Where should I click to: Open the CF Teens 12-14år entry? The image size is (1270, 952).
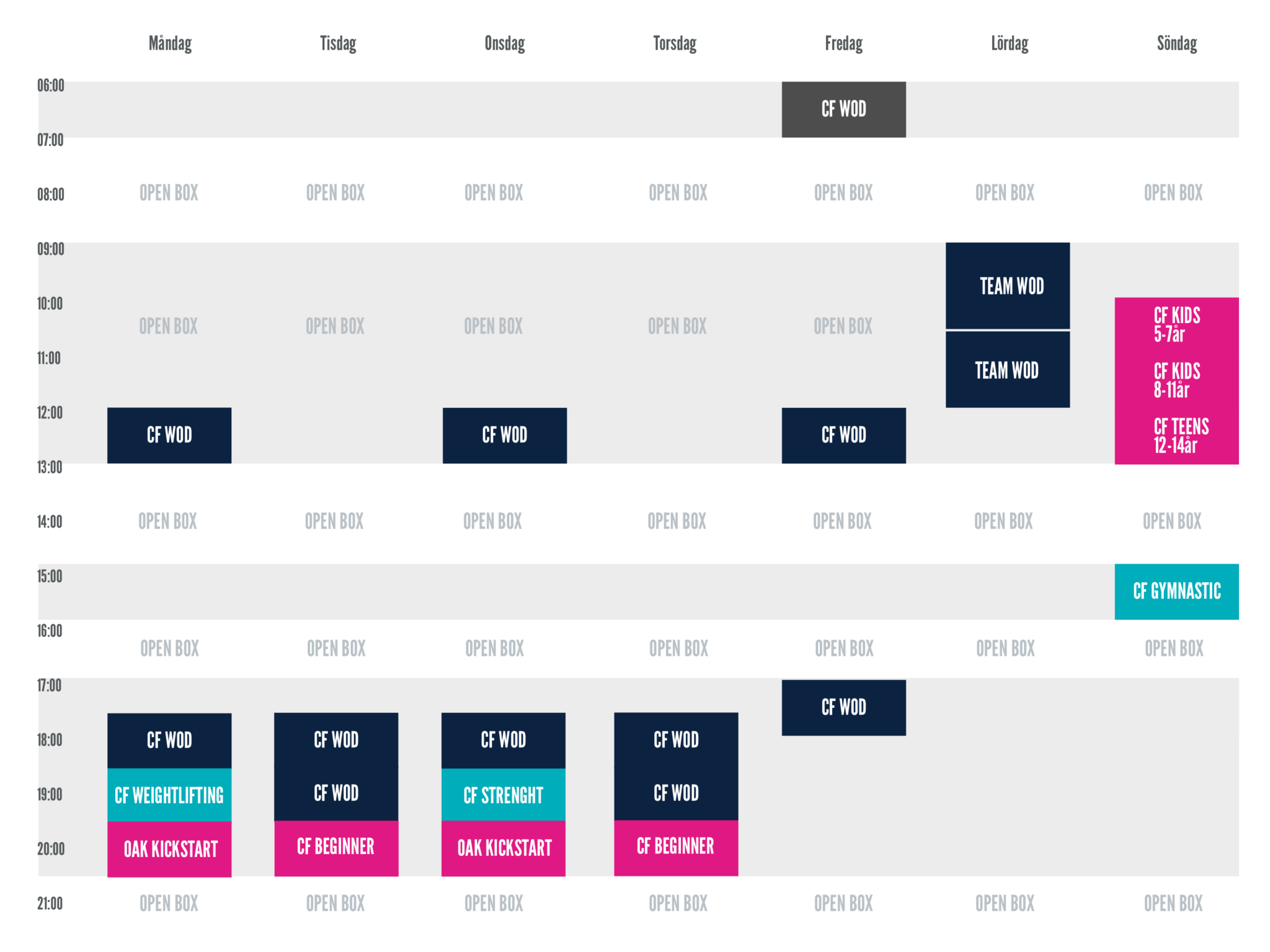click(1181, 436)
